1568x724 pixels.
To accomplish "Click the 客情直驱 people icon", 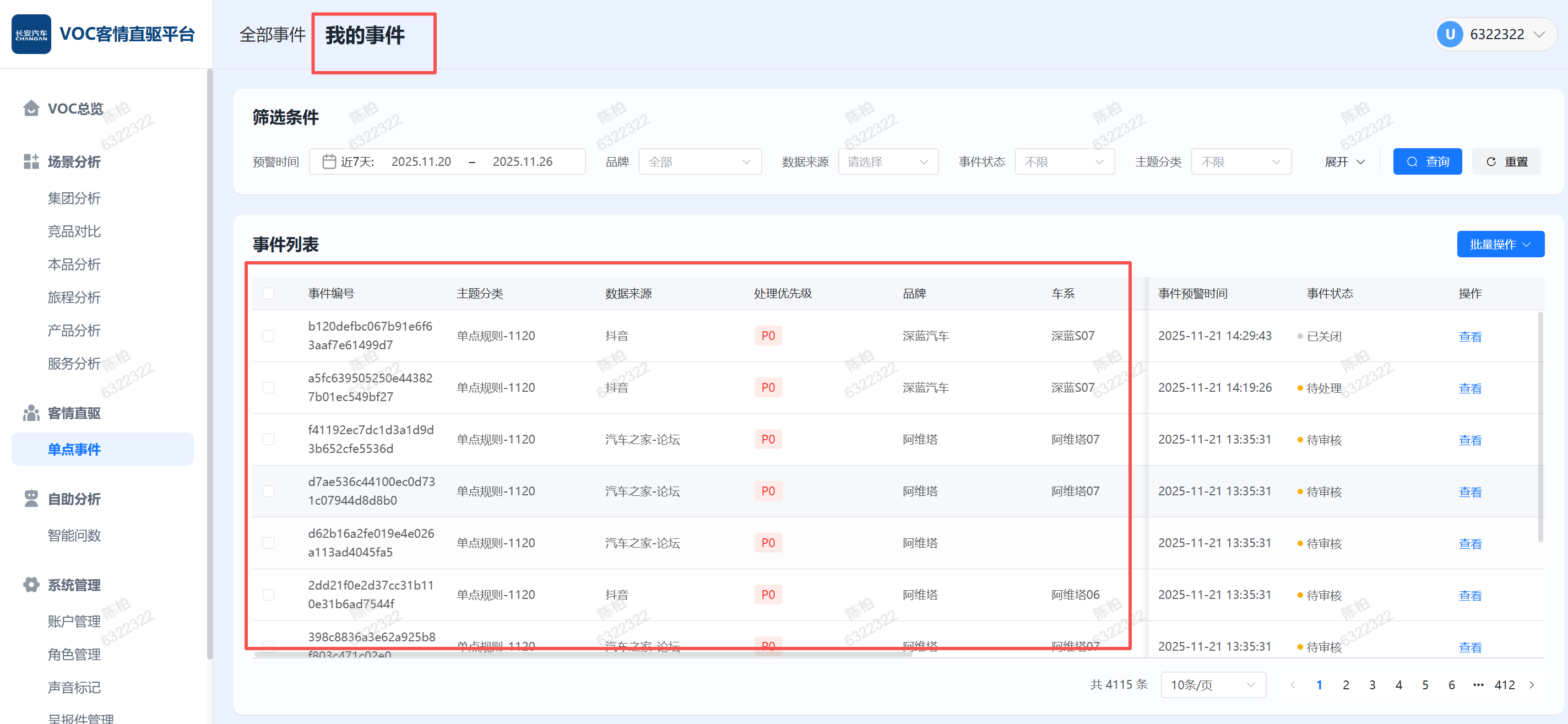I will pos(31,413).
